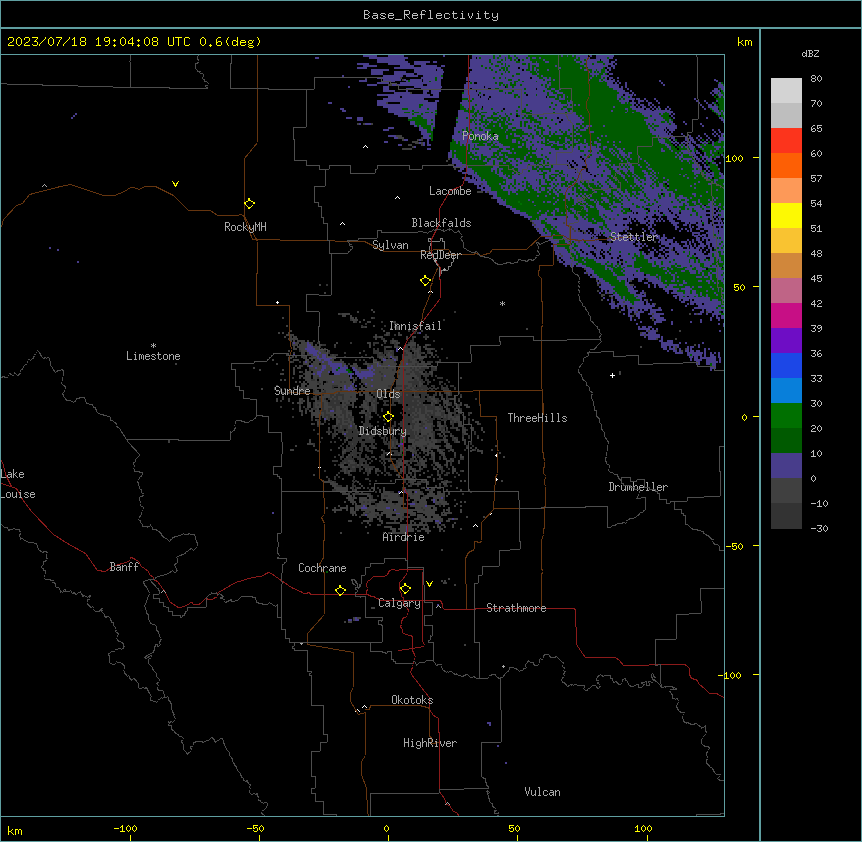The height and width of the screenshot is (842, 862).
Task: Click the yellow V marker east of Calgary
Action: point(429,584)
